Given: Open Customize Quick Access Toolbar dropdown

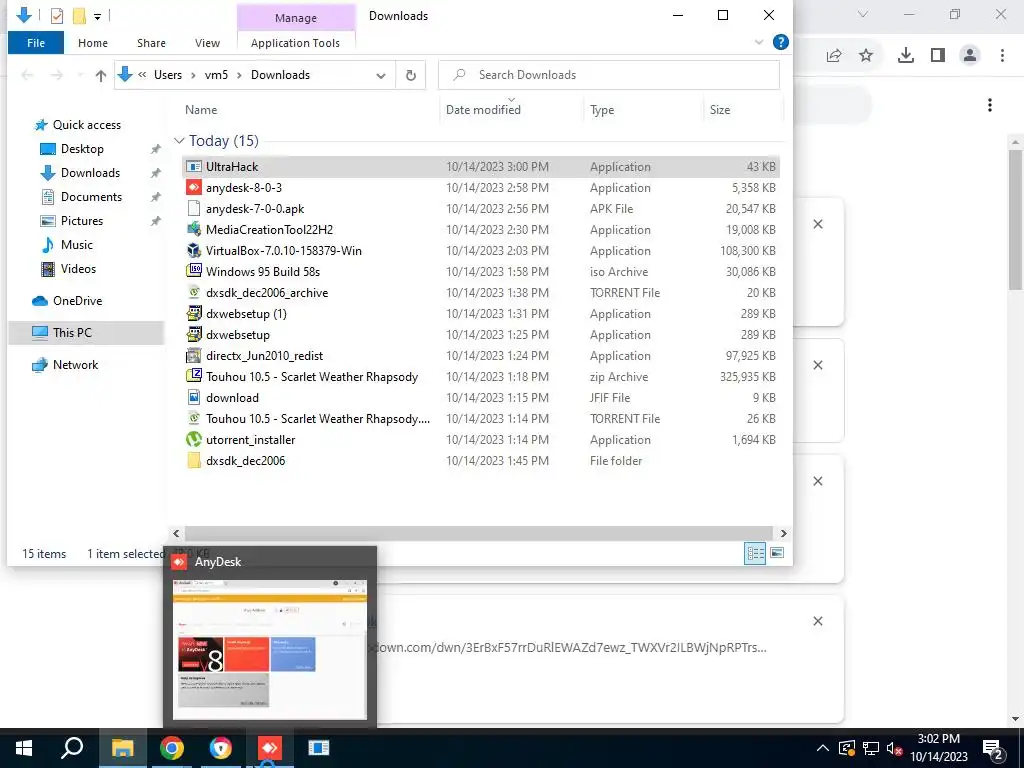Looking at the screenshot, I should 97,16.
